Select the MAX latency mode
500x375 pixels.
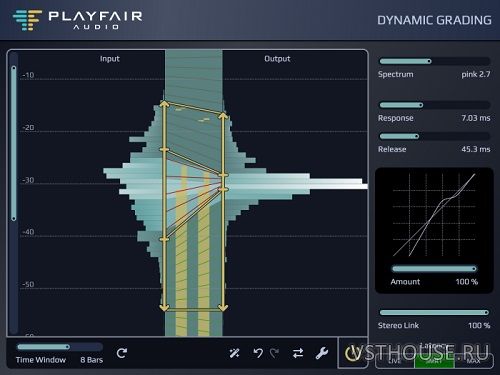pos(473,361)
